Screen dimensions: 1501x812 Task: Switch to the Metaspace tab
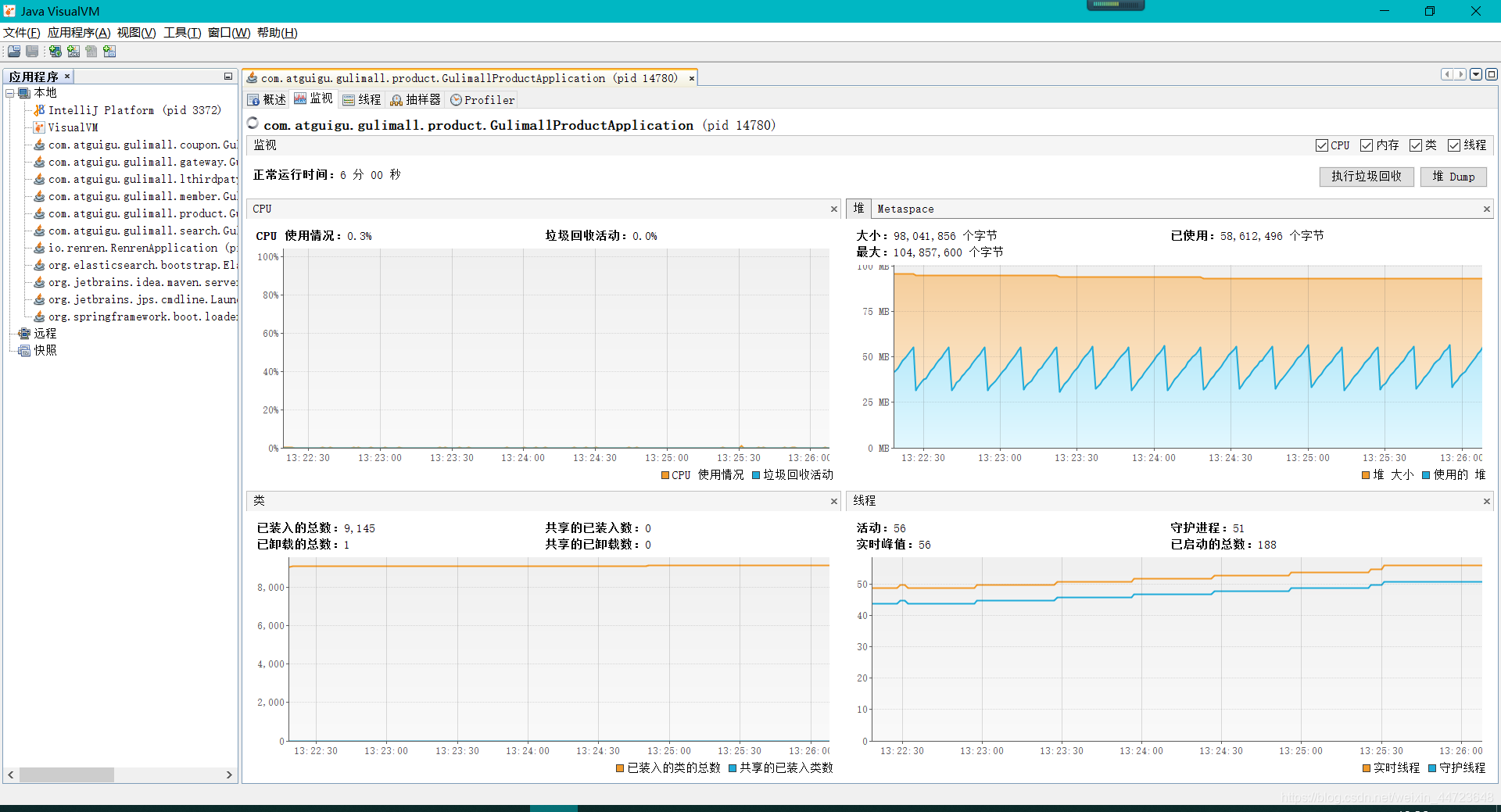(905, 209)
